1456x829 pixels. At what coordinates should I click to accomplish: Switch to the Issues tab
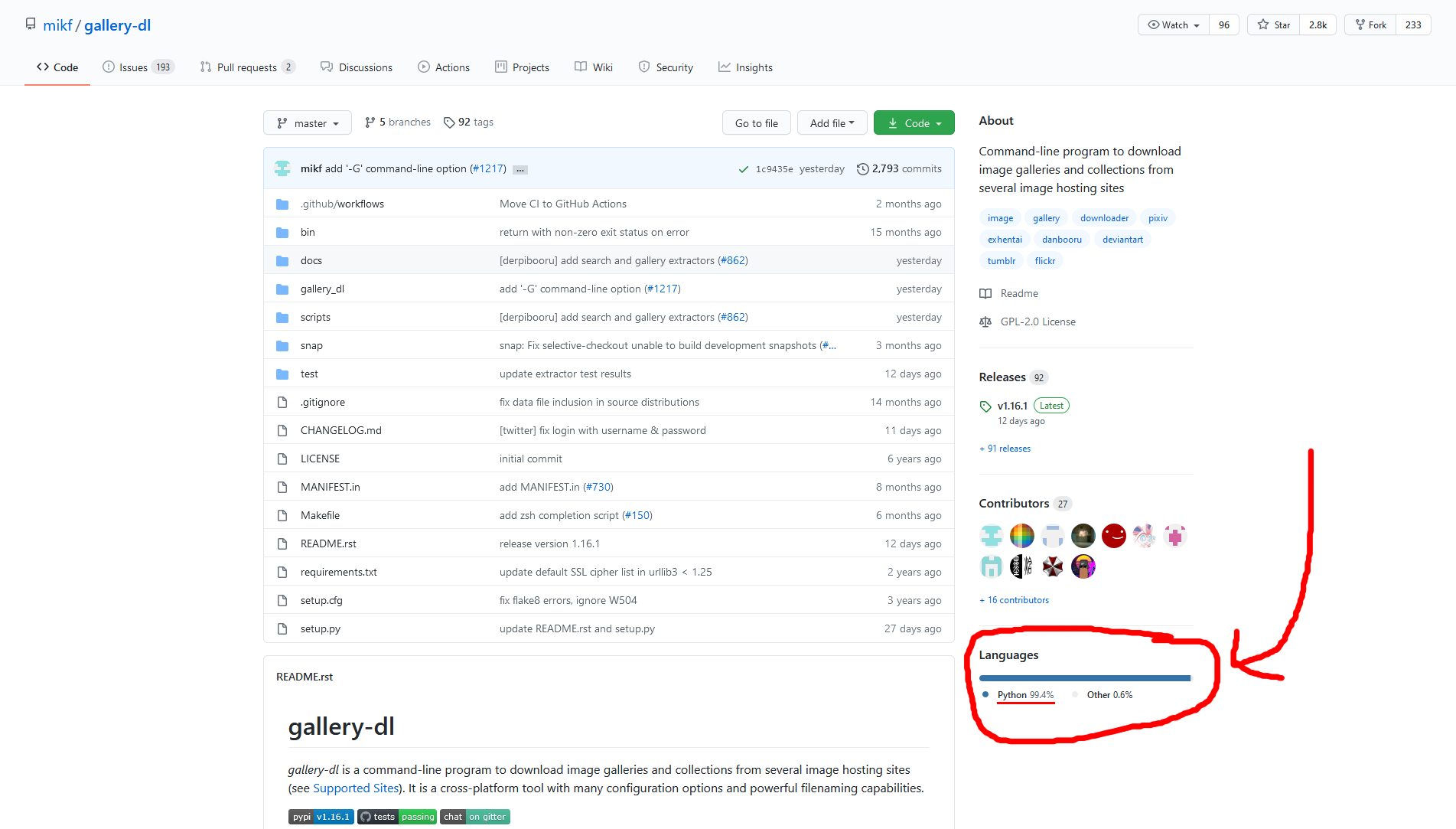138,67
